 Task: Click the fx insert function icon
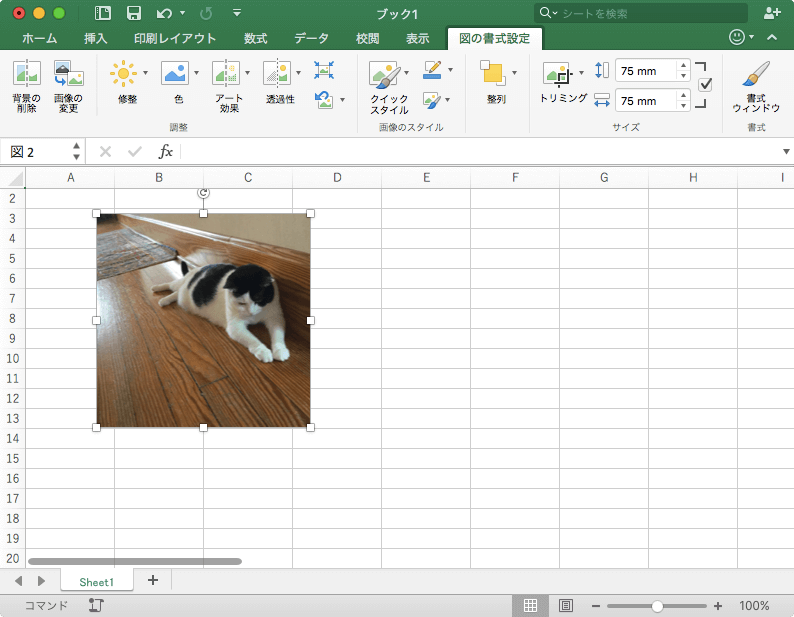(x=166, y=151)
